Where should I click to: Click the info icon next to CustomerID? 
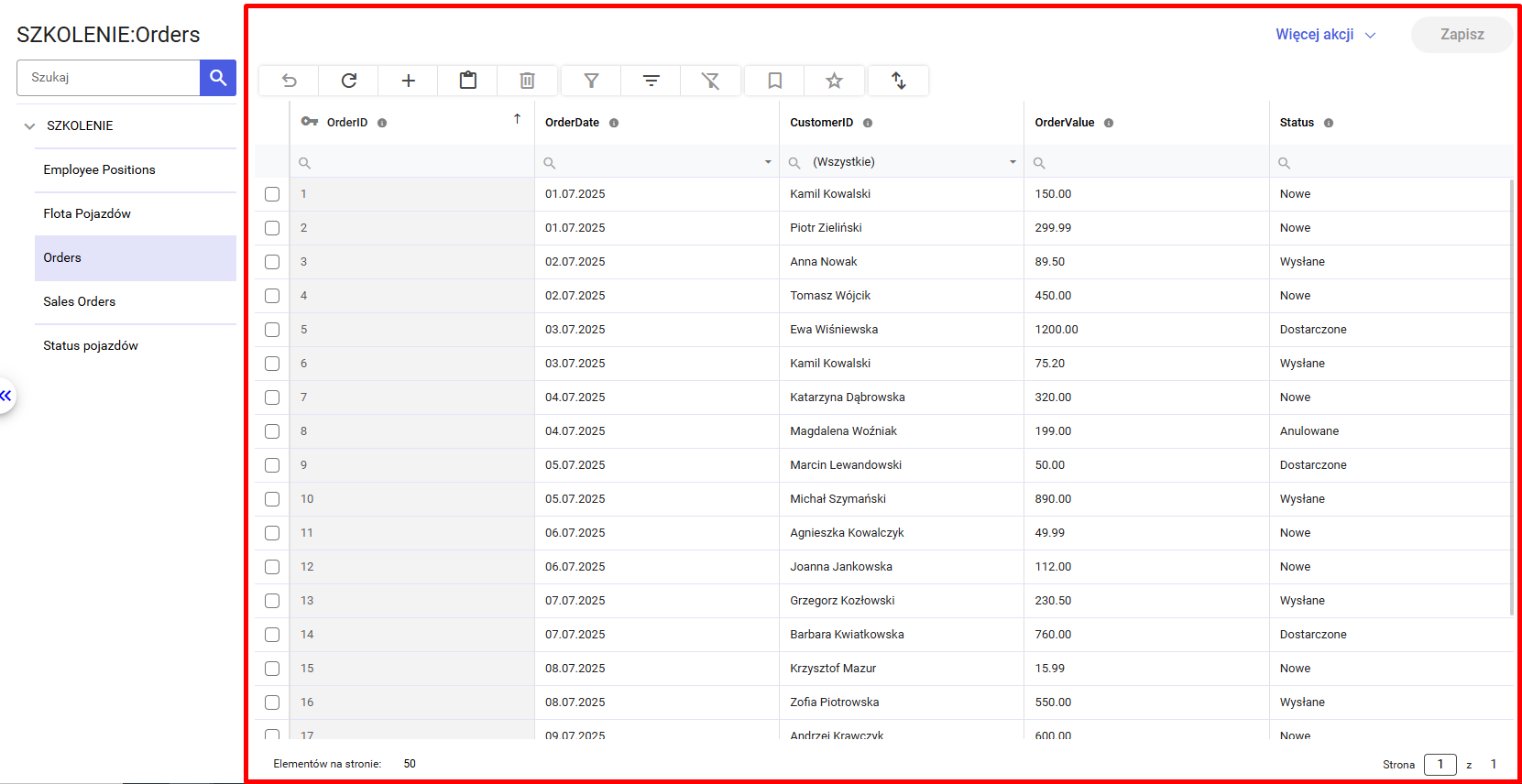click(868, 123)
